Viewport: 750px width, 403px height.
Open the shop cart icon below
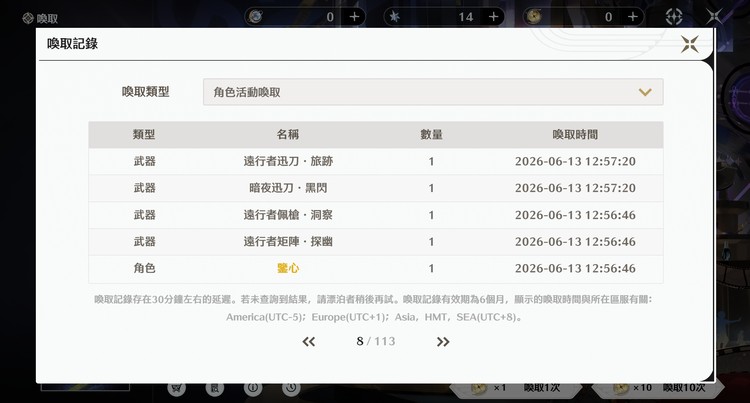click(176, 388)
